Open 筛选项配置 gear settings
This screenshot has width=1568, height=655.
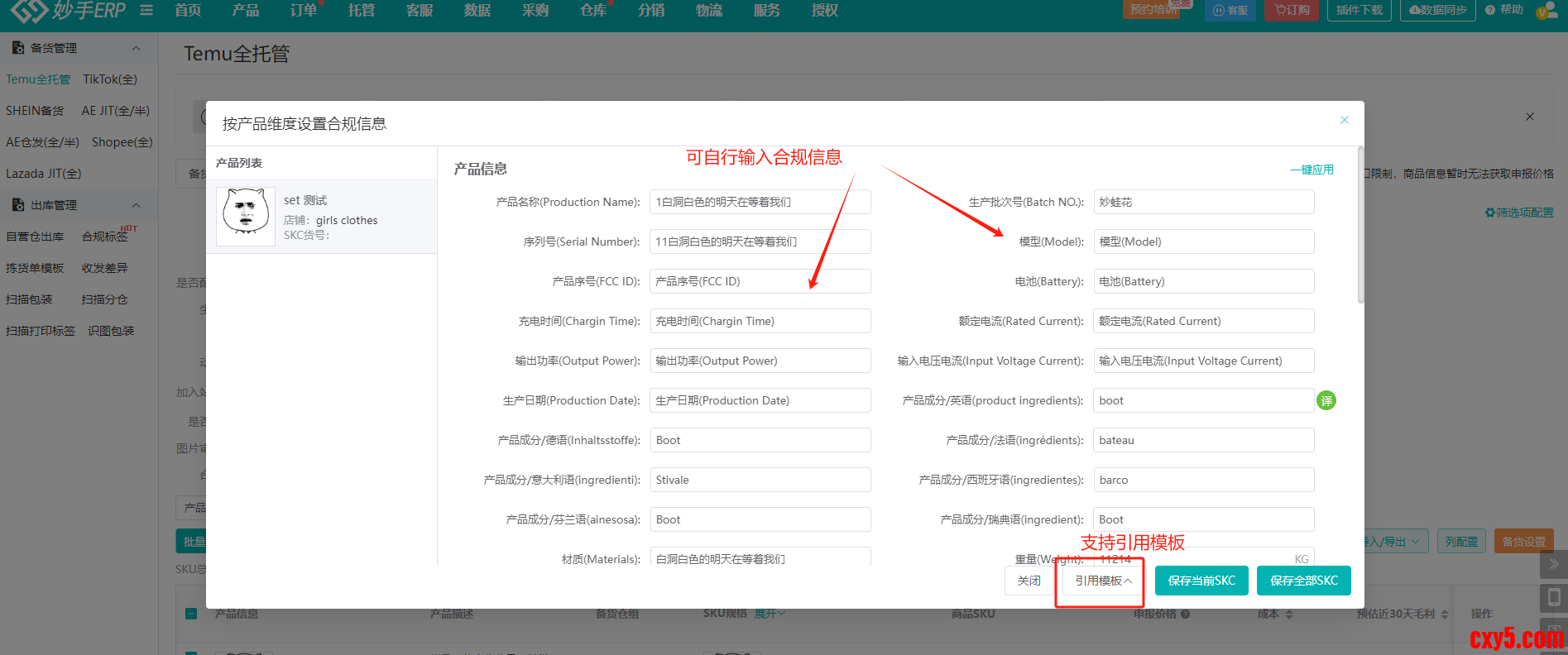click(x=1519, y=213)
